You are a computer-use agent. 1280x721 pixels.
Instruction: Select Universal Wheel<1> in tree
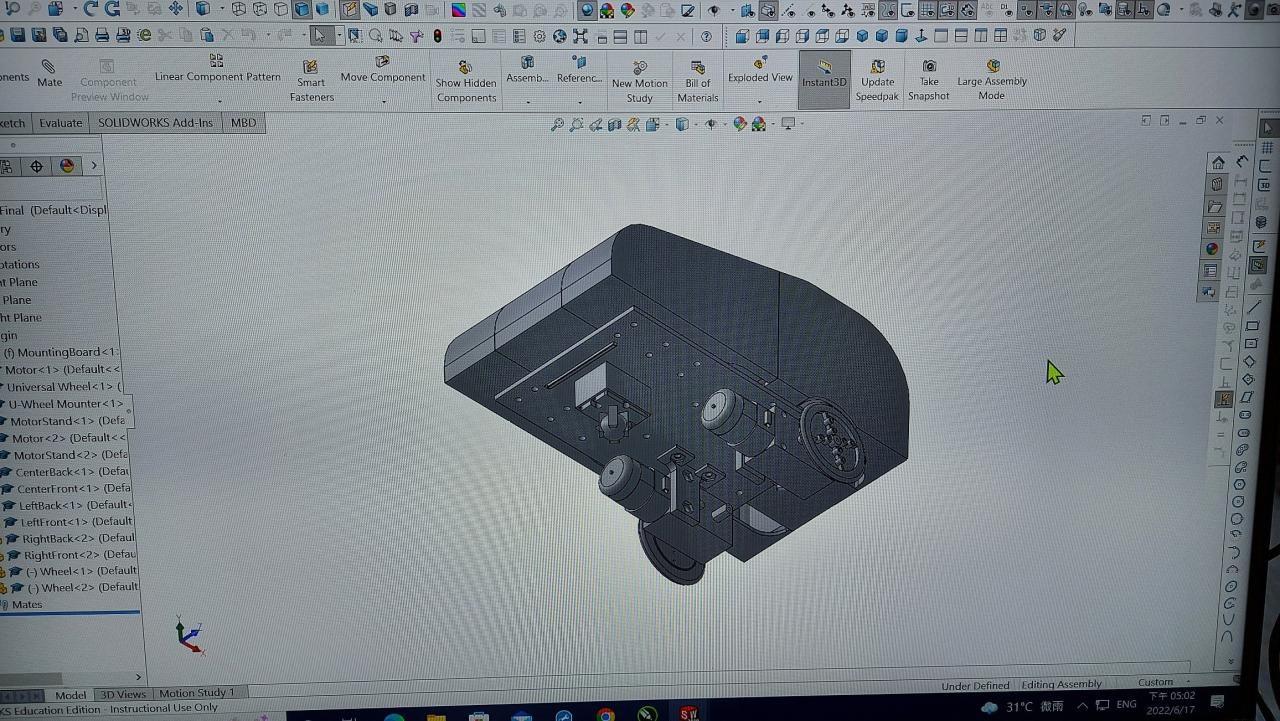point(63,387)
